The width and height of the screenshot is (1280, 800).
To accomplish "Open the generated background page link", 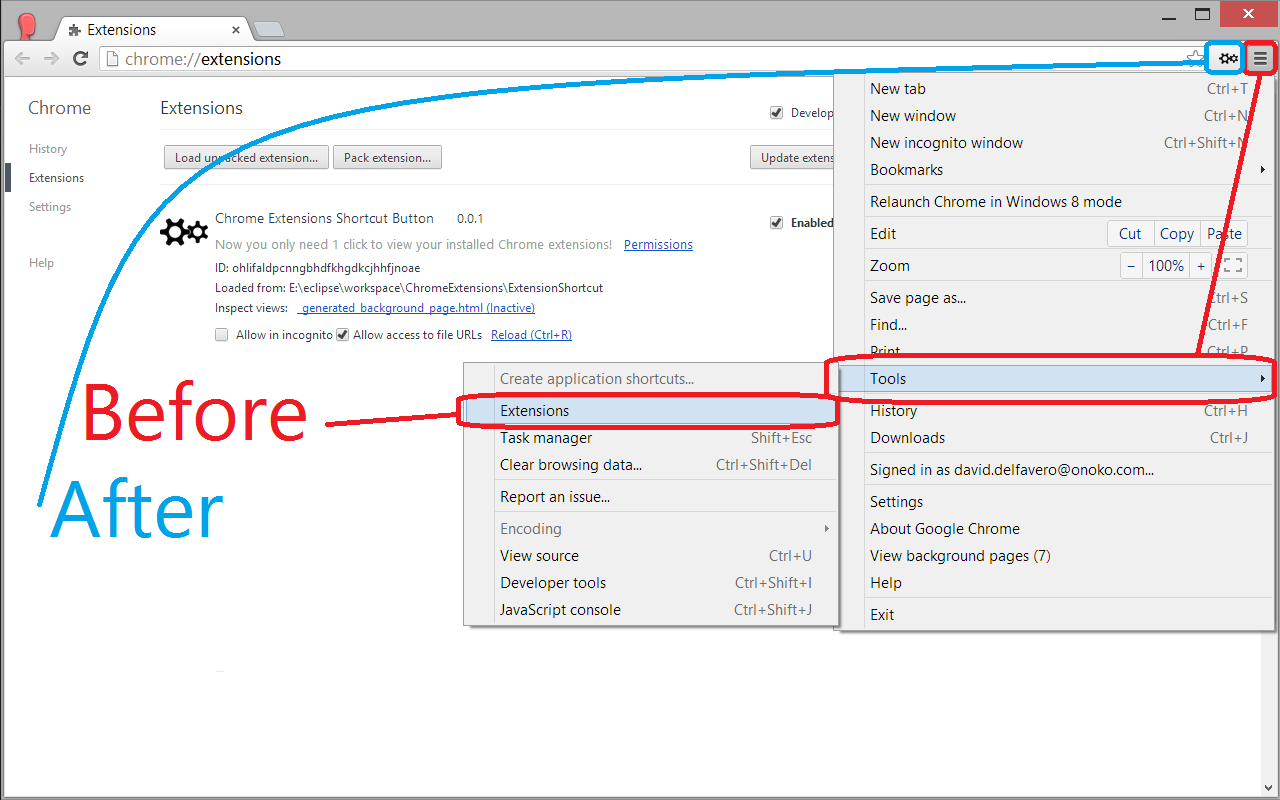I will click(x=416, y=308).
